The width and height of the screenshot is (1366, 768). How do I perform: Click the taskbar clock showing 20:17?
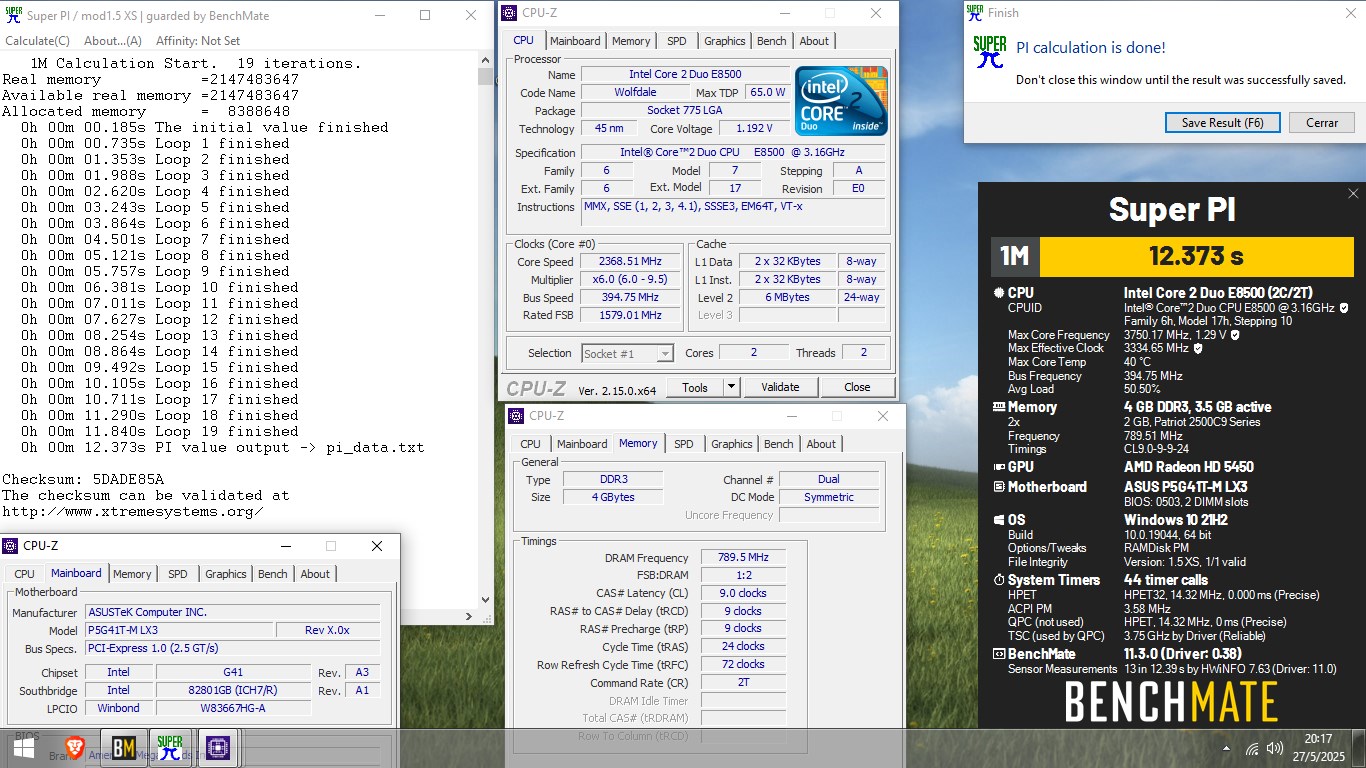click(1318, 748)
